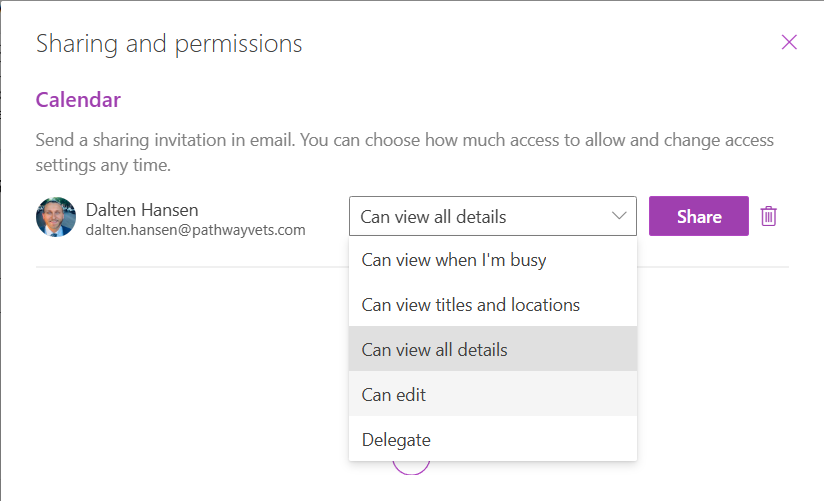Close the Sharing and permissions dialog
Image resolution: width=824 pixels, height=501 pixels.
tap(789, 42)
